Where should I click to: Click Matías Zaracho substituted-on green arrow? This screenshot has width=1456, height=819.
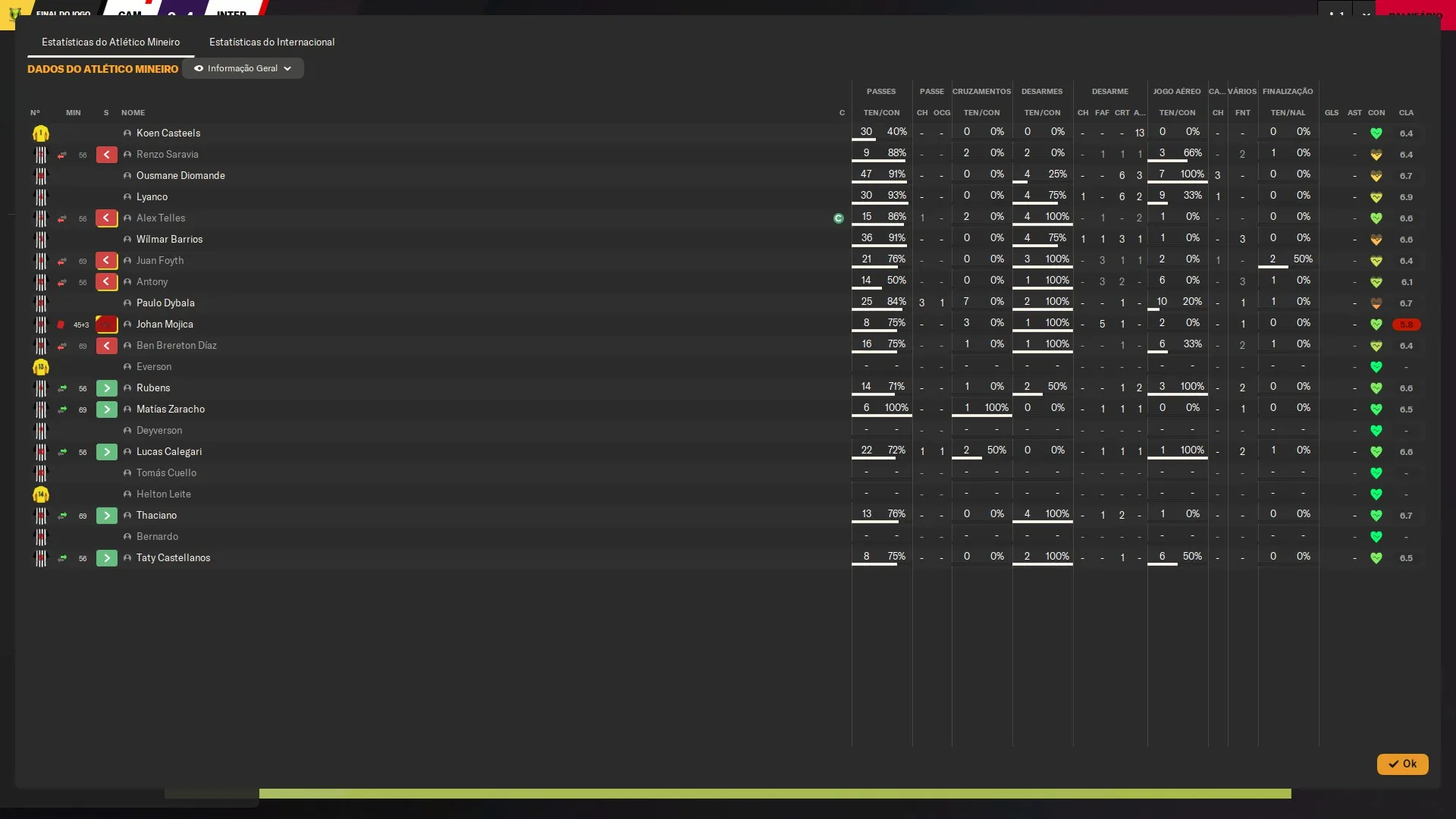(62, 409)
